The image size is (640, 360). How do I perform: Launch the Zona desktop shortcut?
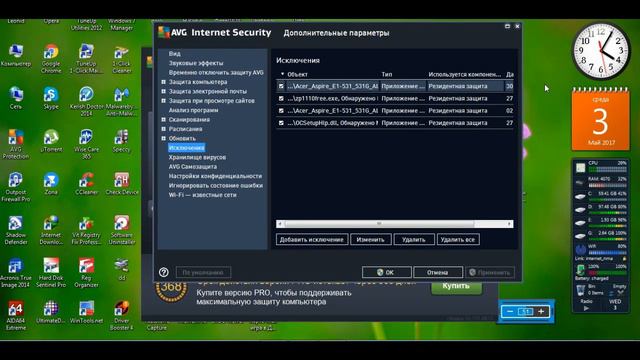click(51, 183)
